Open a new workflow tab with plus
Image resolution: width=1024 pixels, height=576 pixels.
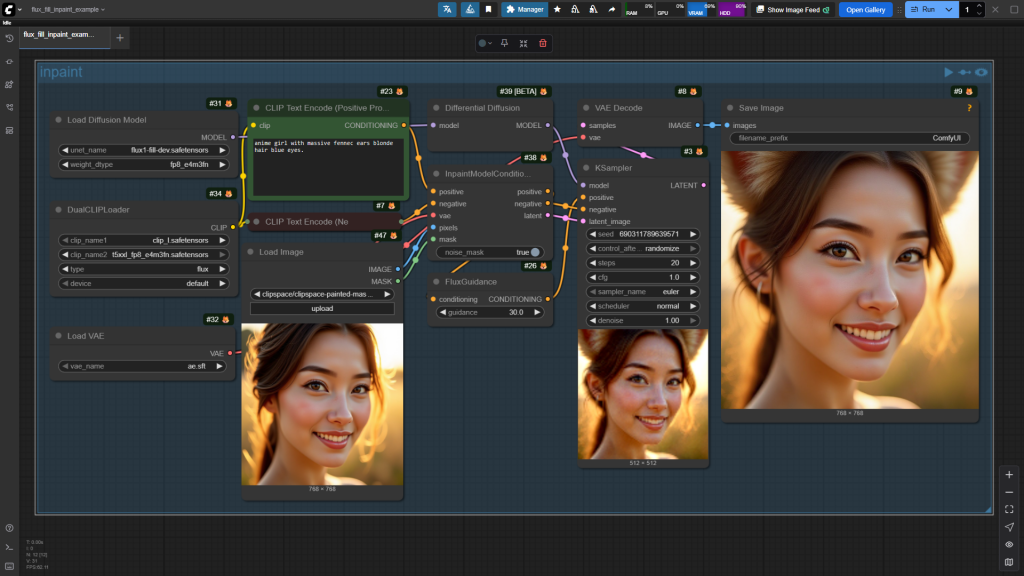coord(120,38)
